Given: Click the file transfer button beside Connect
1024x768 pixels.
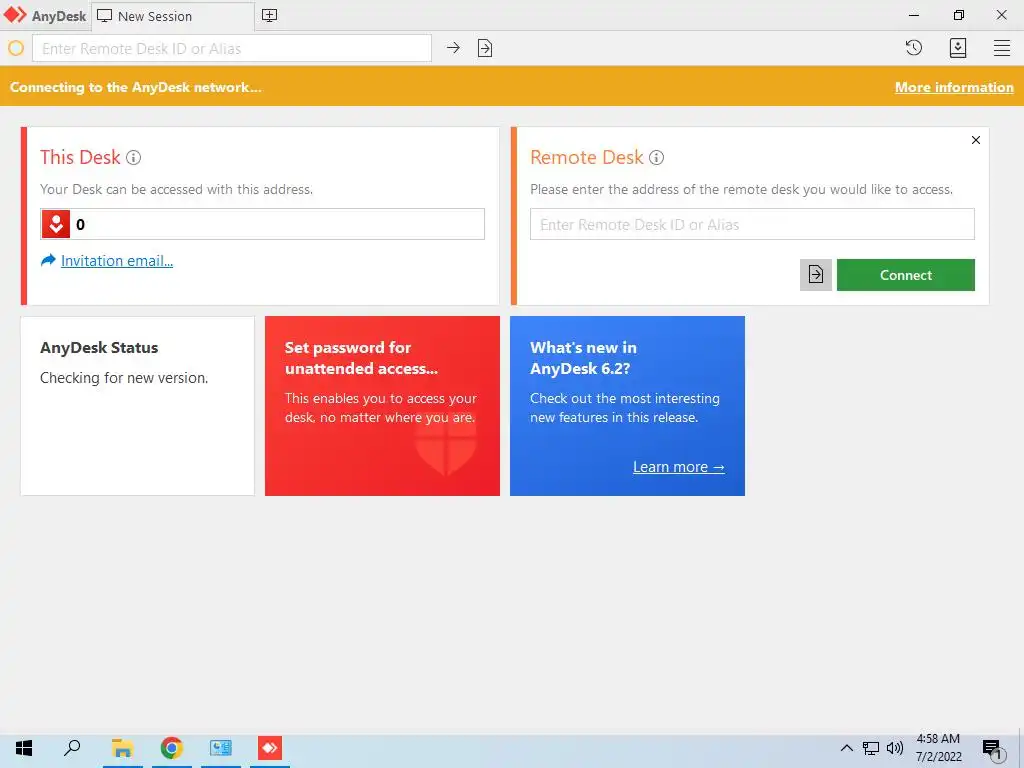Looking at the screenshot, I should point(816,275).
